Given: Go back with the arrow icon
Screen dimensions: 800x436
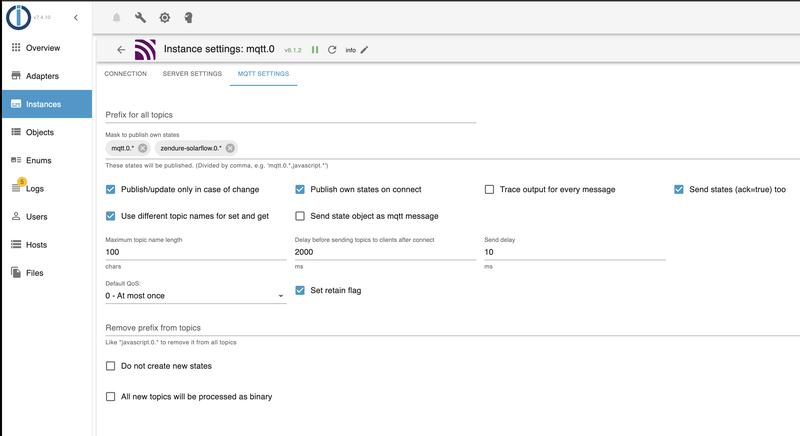Looking at the screenshot, I should click(x=121, y=49).
